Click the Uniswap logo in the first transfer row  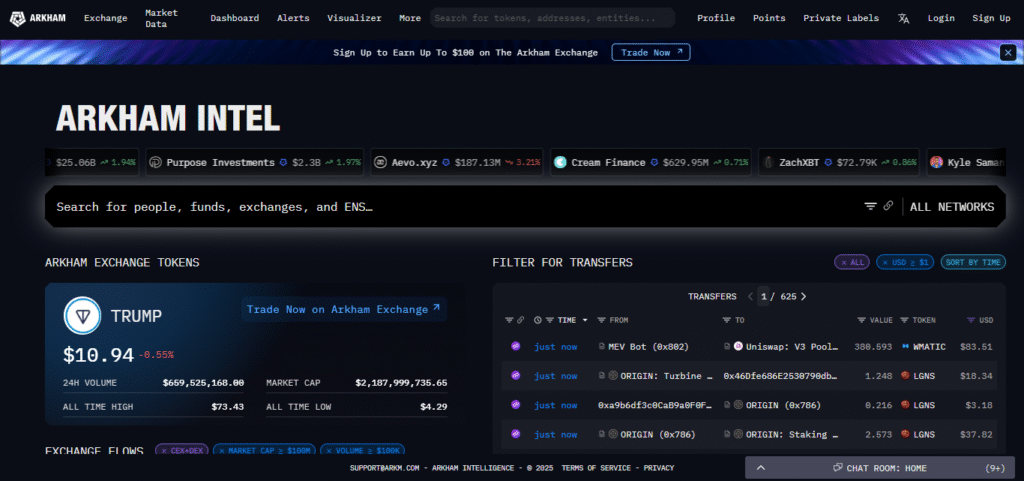coord(739,347)
